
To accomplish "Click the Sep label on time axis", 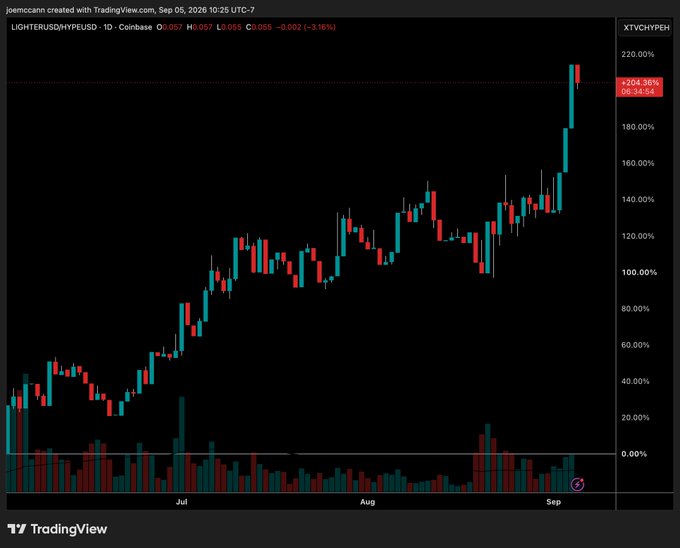I will click(x=553, y=502).
